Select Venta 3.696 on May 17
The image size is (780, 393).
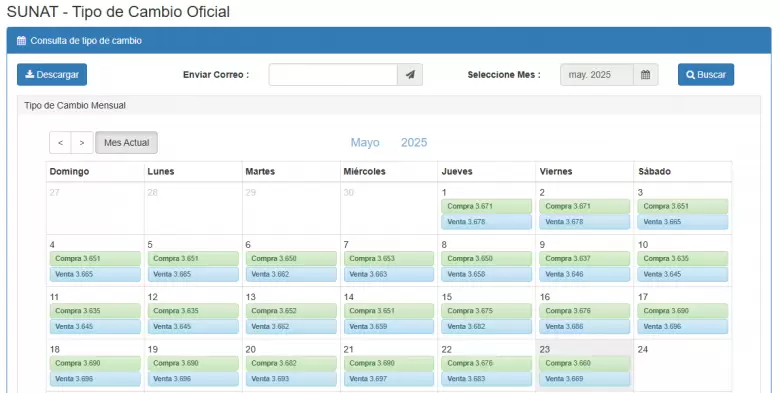point(682,327)
